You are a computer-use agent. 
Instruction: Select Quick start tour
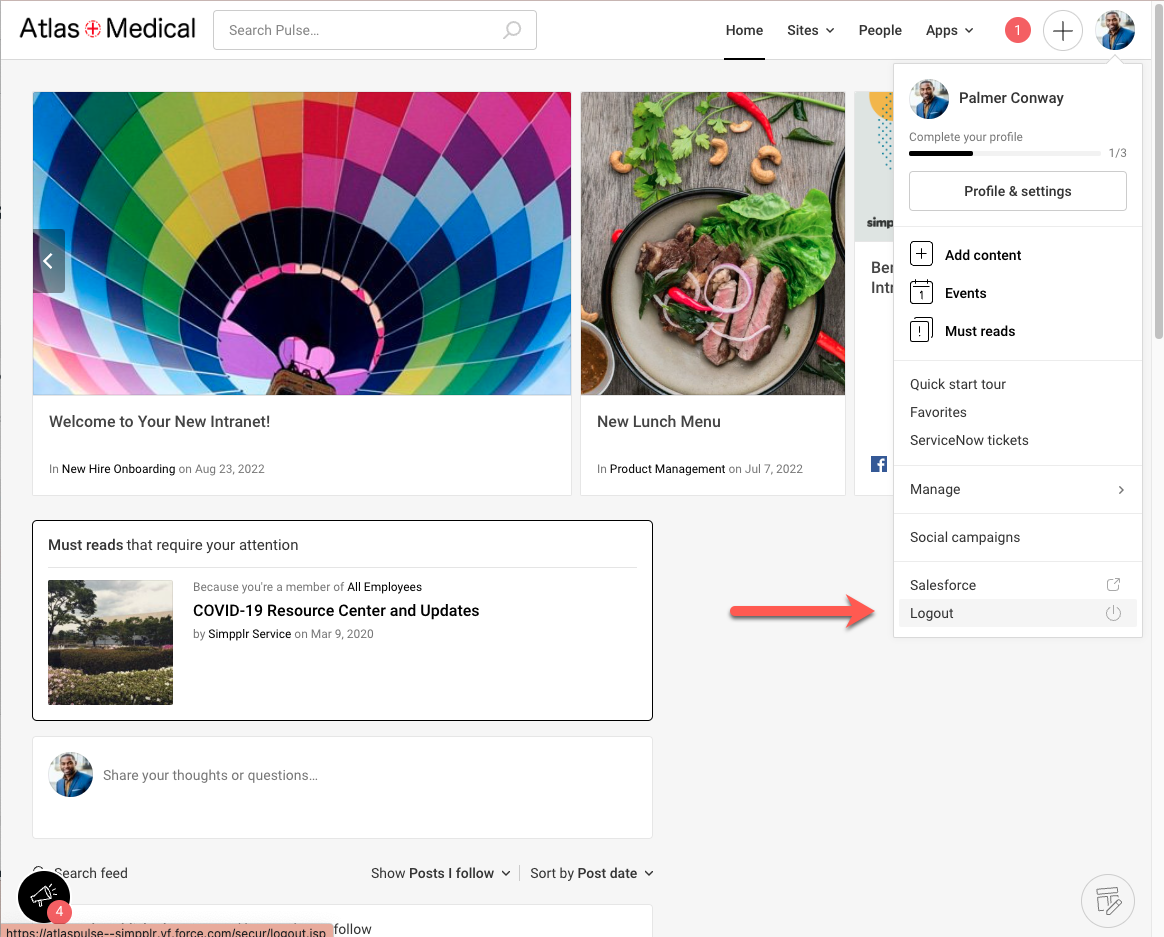click(958, 384)
